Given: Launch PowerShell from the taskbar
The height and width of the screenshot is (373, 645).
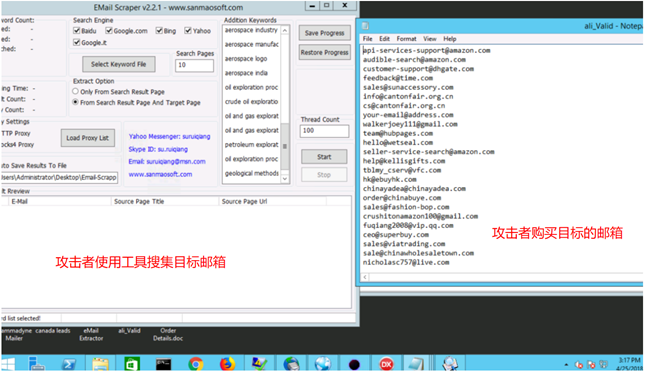Looking at the screenshot, I should pyautogui.click(x=69, y=364).
